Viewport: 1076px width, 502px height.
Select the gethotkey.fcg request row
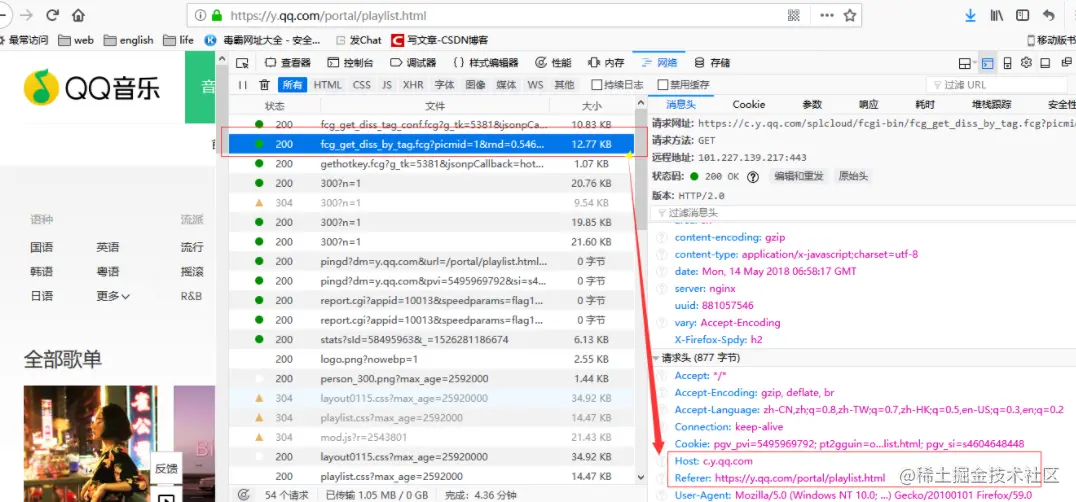pyautogui.click(x=431, y=164)
